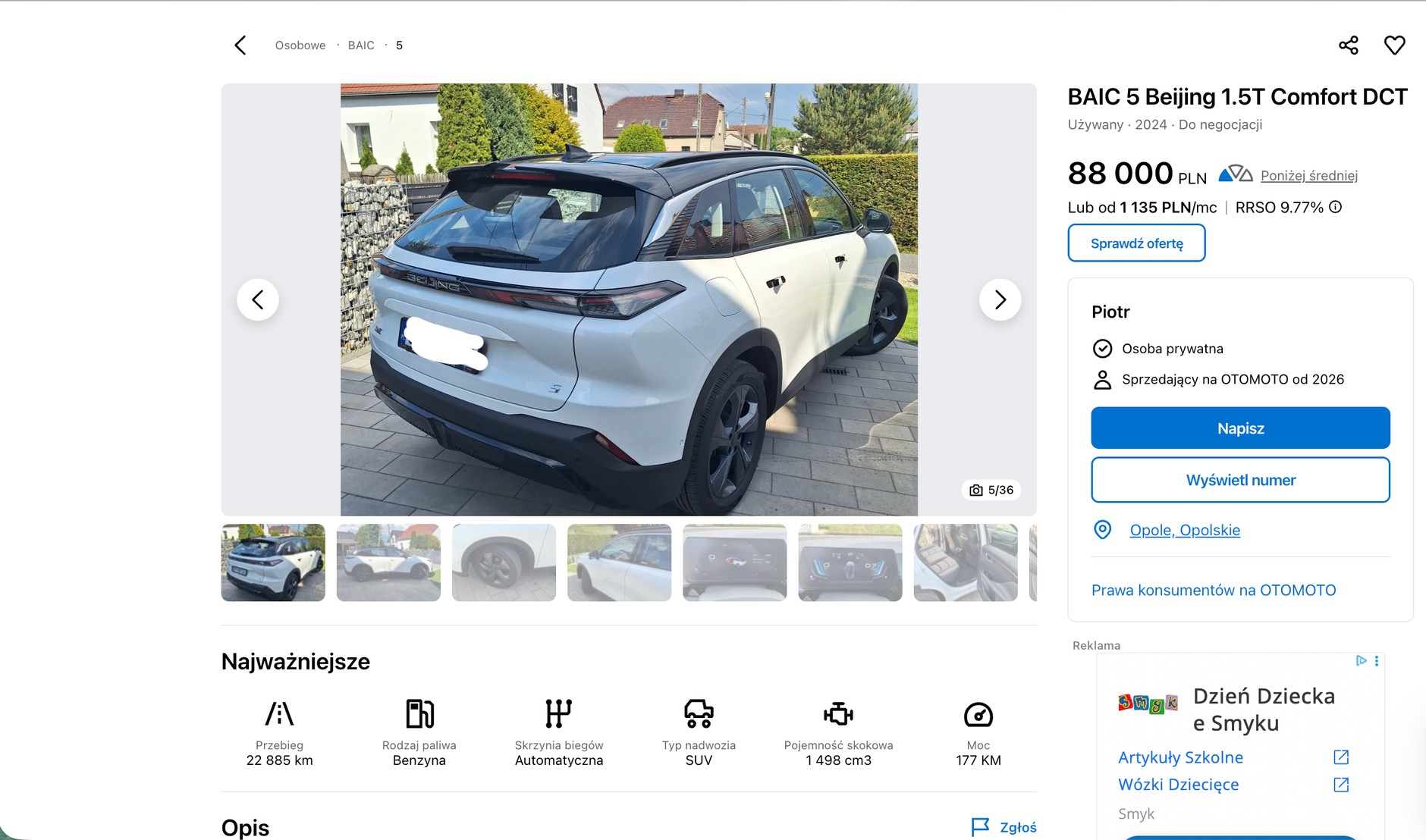Click the Używany · 2024 · Do negocjacji line

pyautogui.click(x=1165, y=124)
